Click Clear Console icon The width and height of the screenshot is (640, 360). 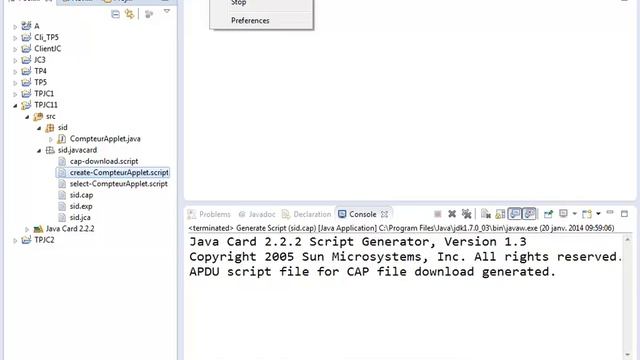486,214
